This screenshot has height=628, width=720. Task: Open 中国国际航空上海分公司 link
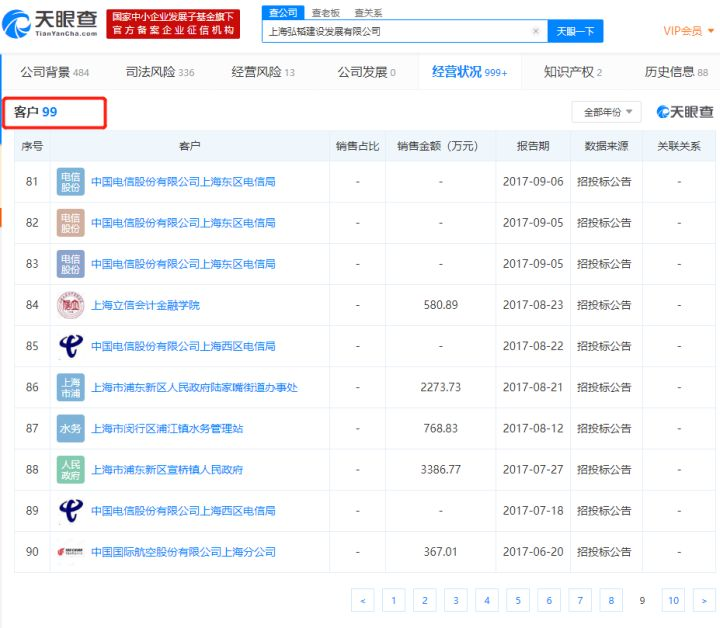(183, 552)
